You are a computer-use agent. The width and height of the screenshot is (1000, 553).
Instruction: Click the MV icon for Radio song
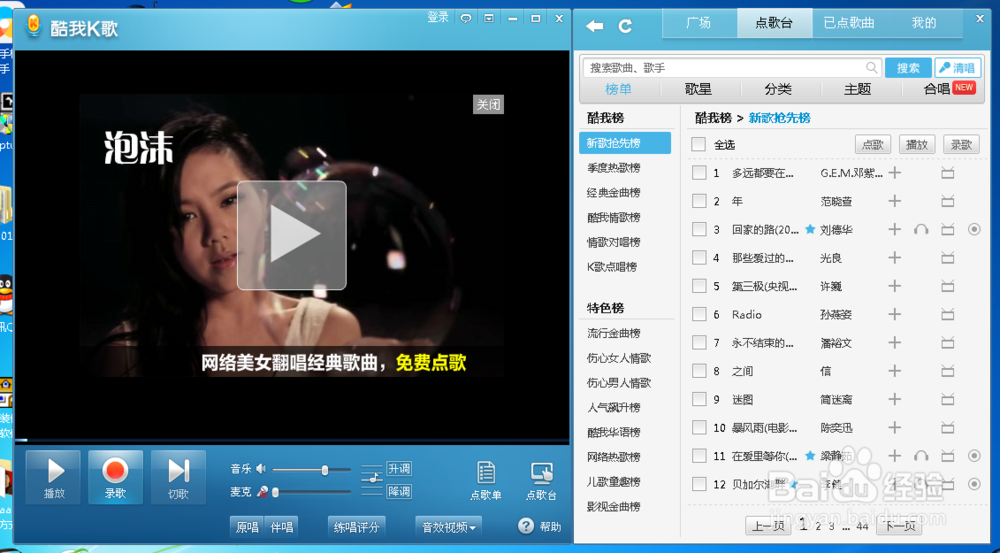(x=948, y=314)
